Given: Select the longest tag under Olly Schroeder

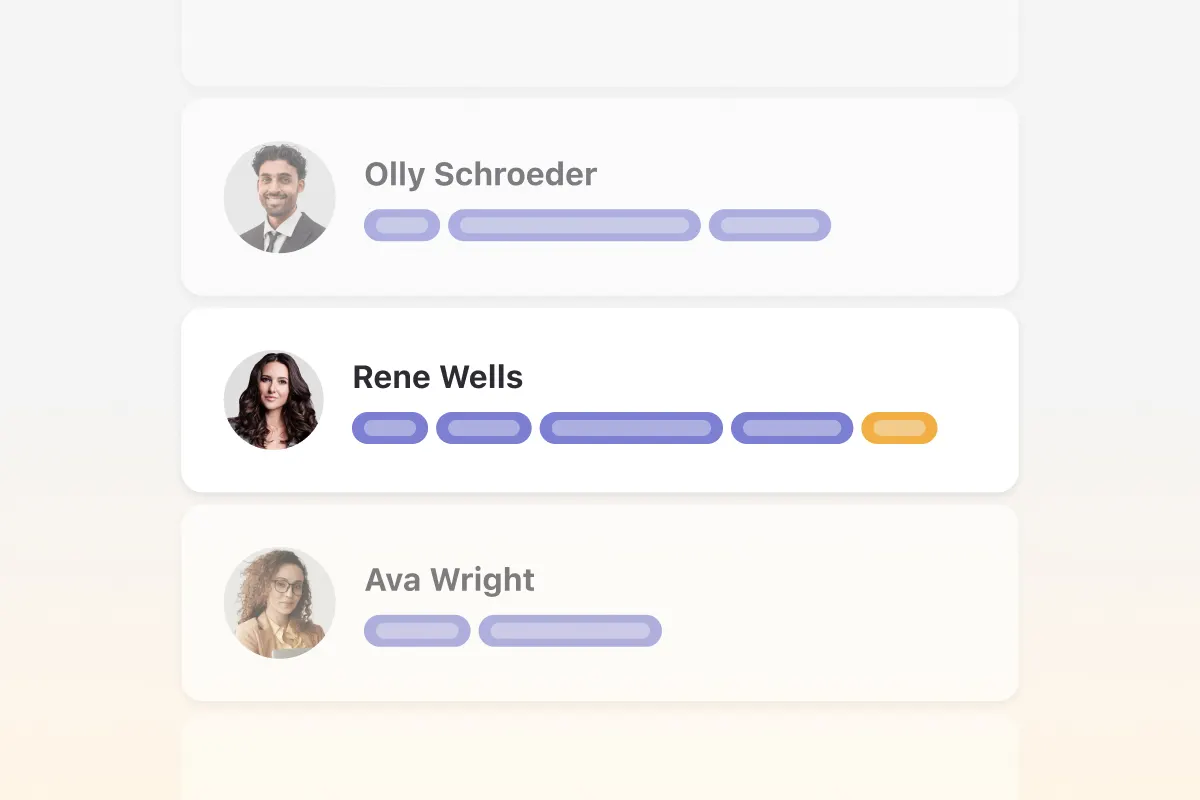Looking at the screenshot, I should pyautogui.click(x=574, y=225).
